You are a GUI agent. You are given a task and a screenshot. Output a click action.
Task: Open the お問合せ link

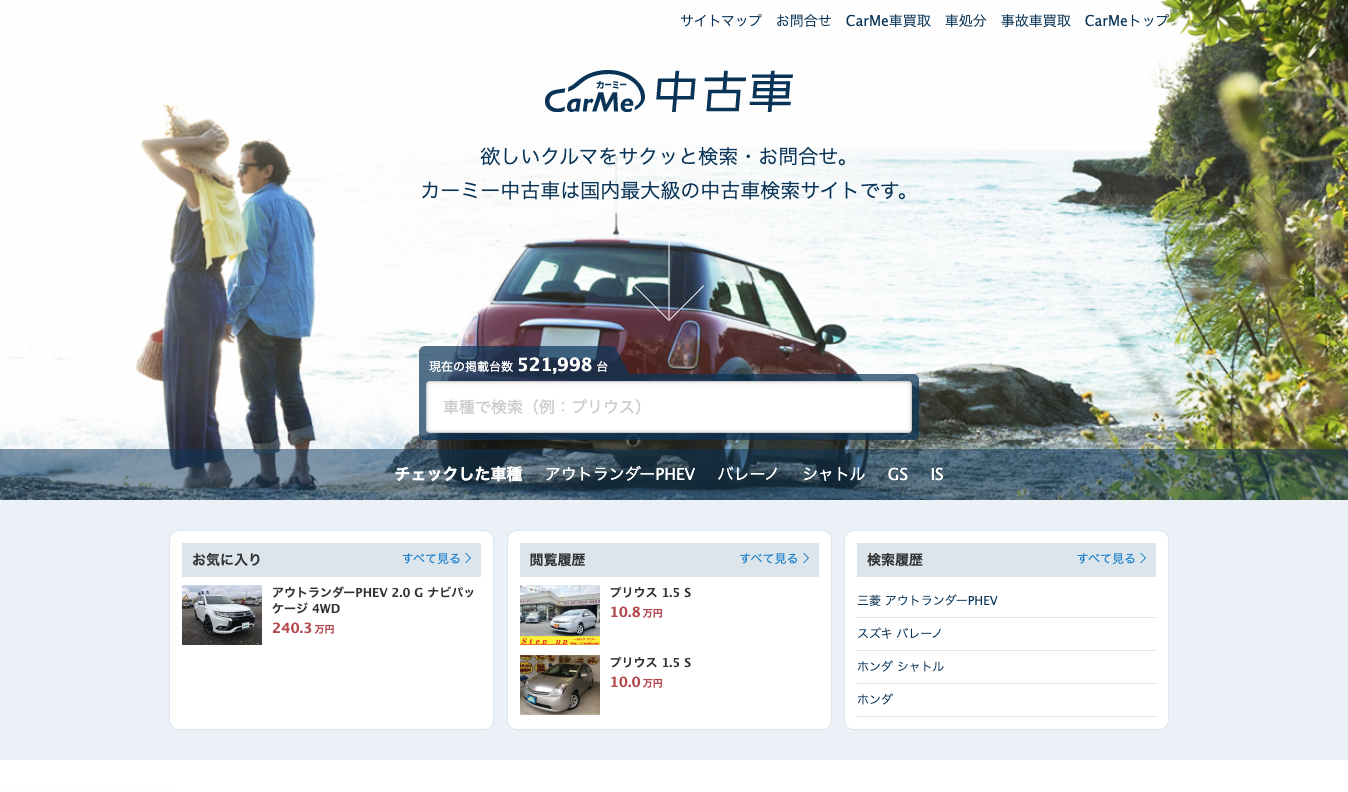coord(803,20)
